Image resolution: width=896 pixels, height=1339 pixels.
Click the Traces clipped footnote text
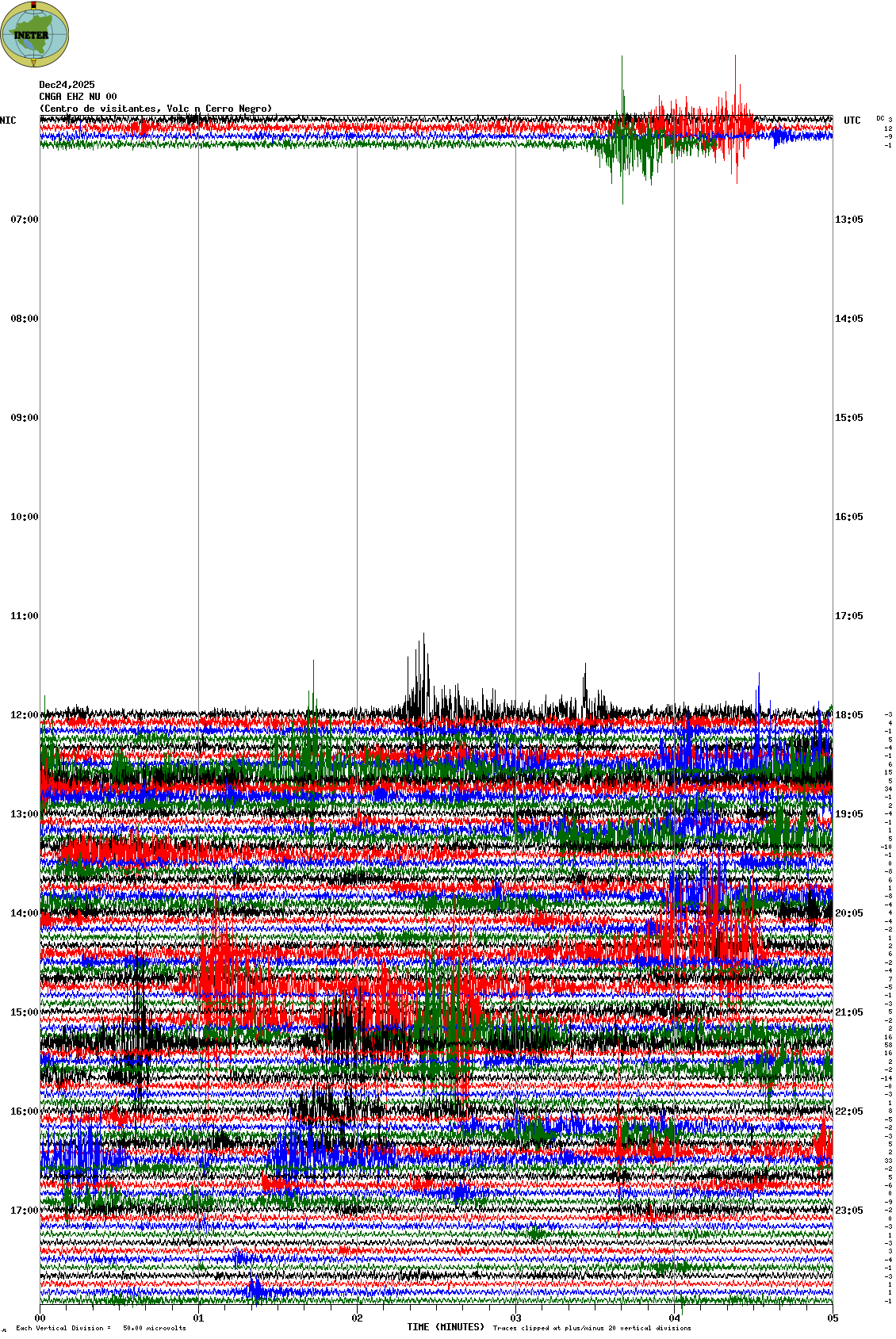[592, 1328]
